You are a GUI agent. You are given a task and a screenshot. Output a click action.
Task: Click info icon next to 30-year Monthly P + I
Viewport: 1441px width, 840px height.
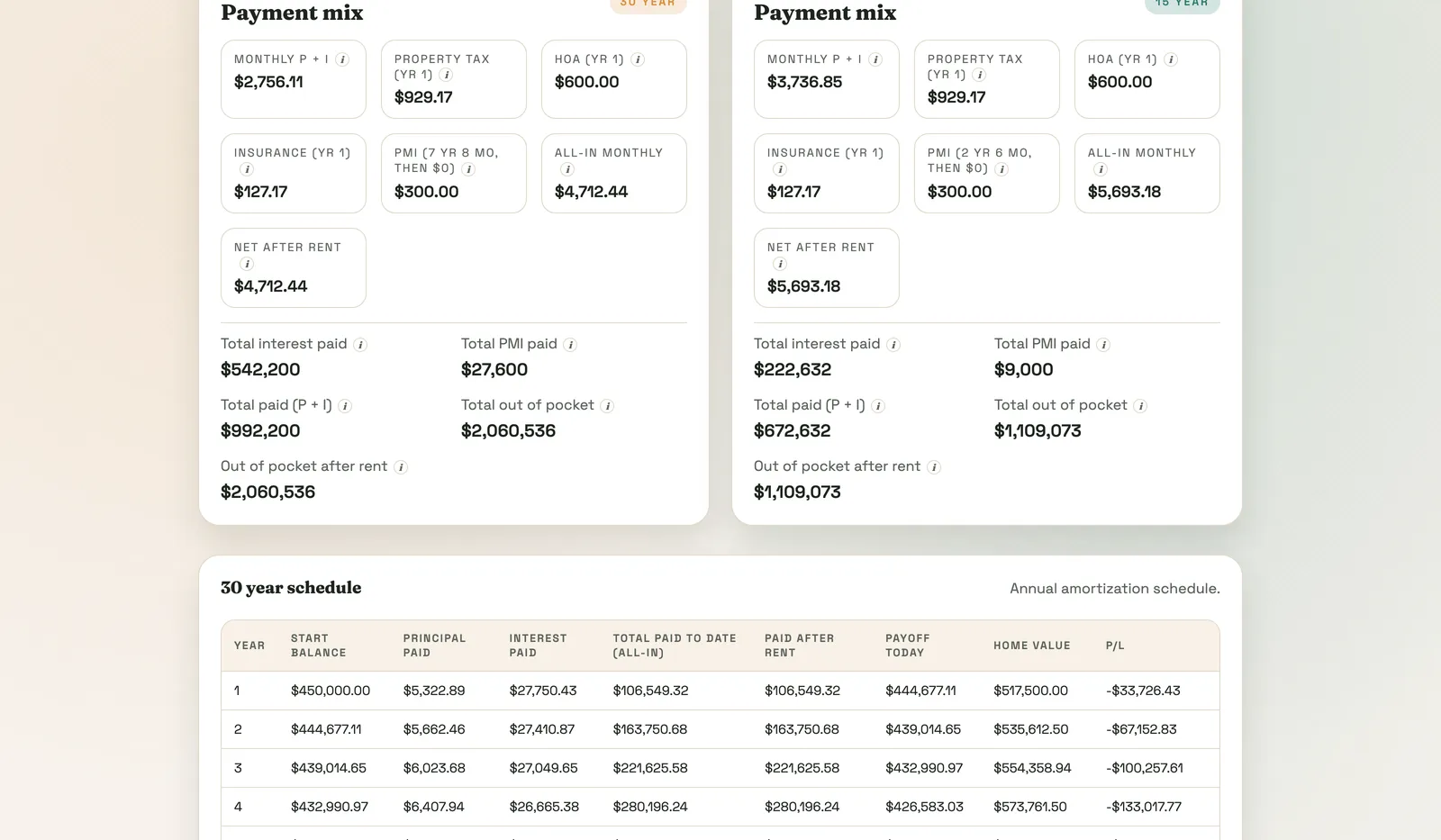[x=342, y=59]
